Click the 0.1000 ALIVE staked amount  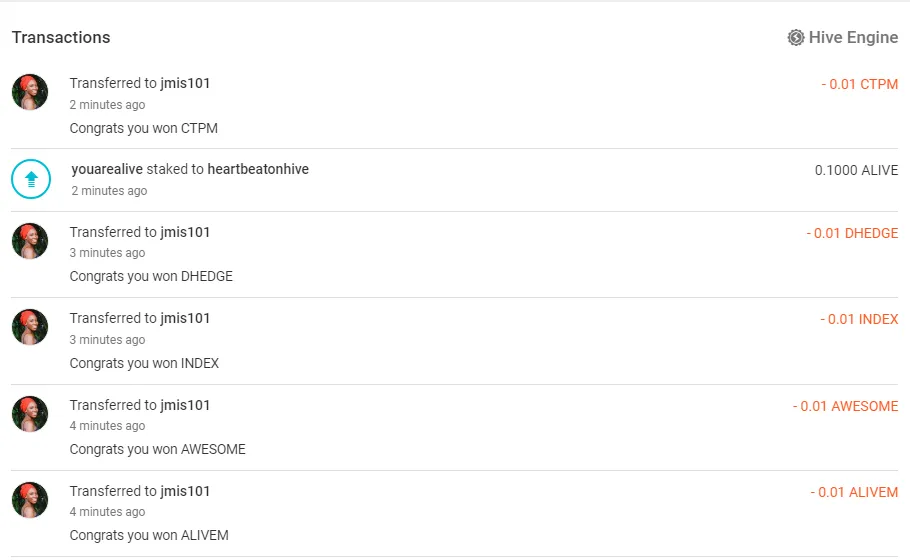point(856,170)
